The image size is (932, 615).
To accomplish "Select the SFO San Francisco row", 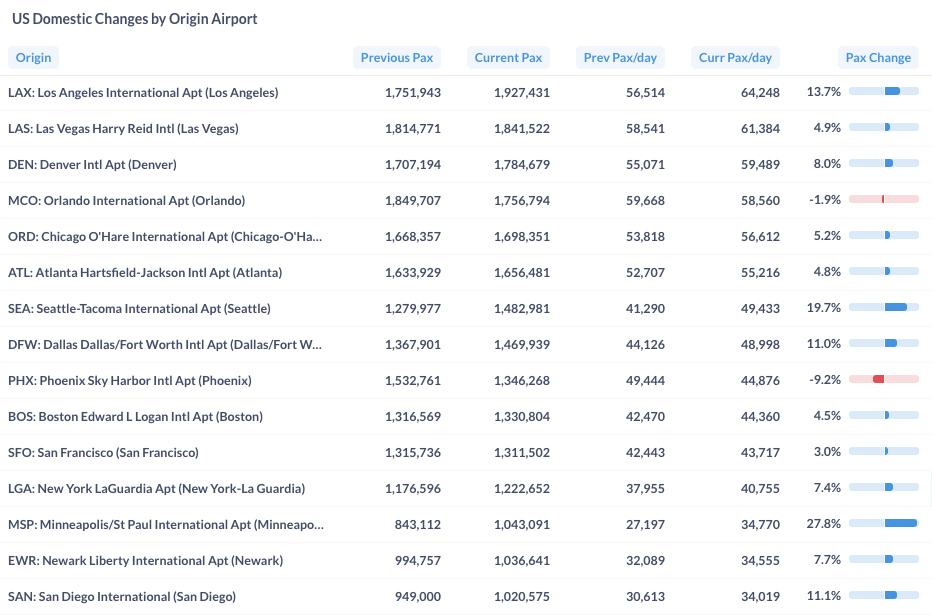I will tap(466, 452).
